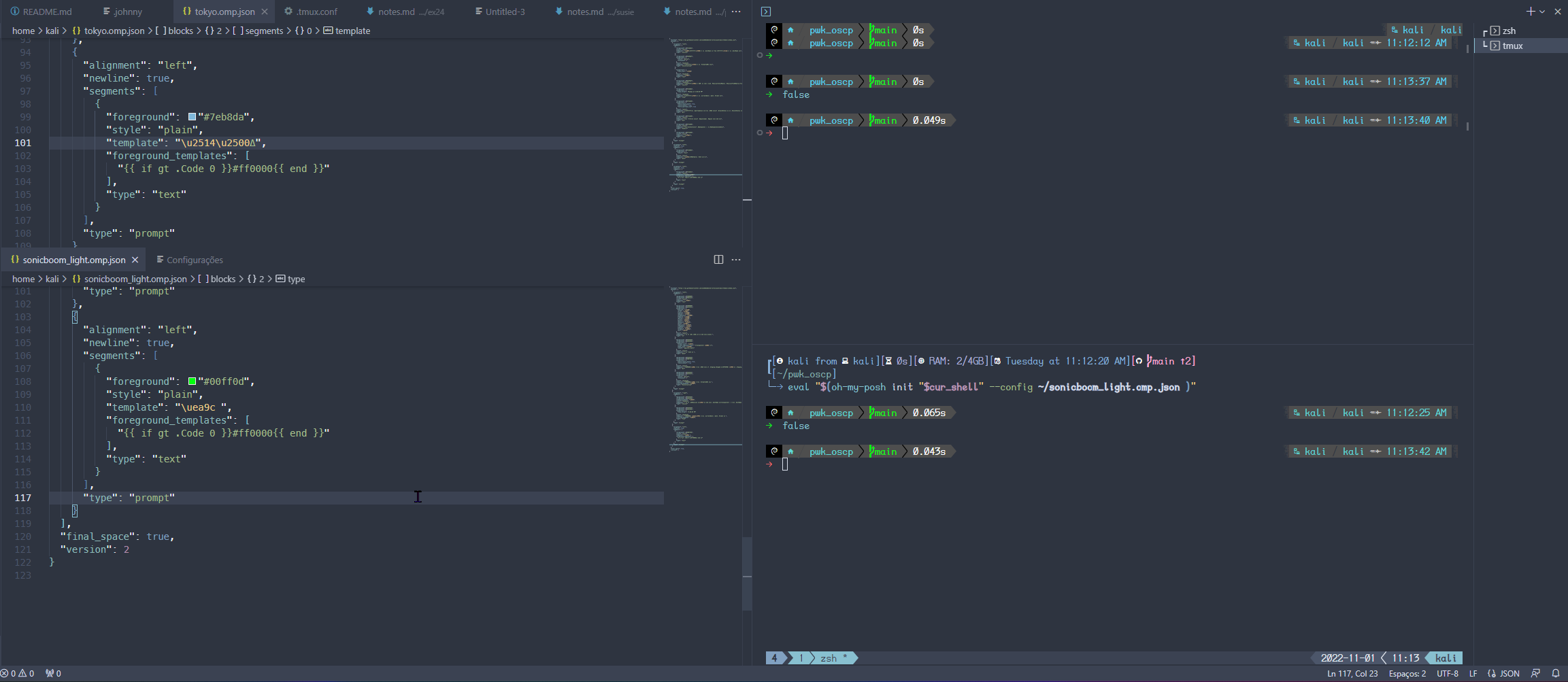The height and width of the screenshot is (682, 1568).
Task: Click the Split Editor icon beside Configurações tab
Action: 719,259
